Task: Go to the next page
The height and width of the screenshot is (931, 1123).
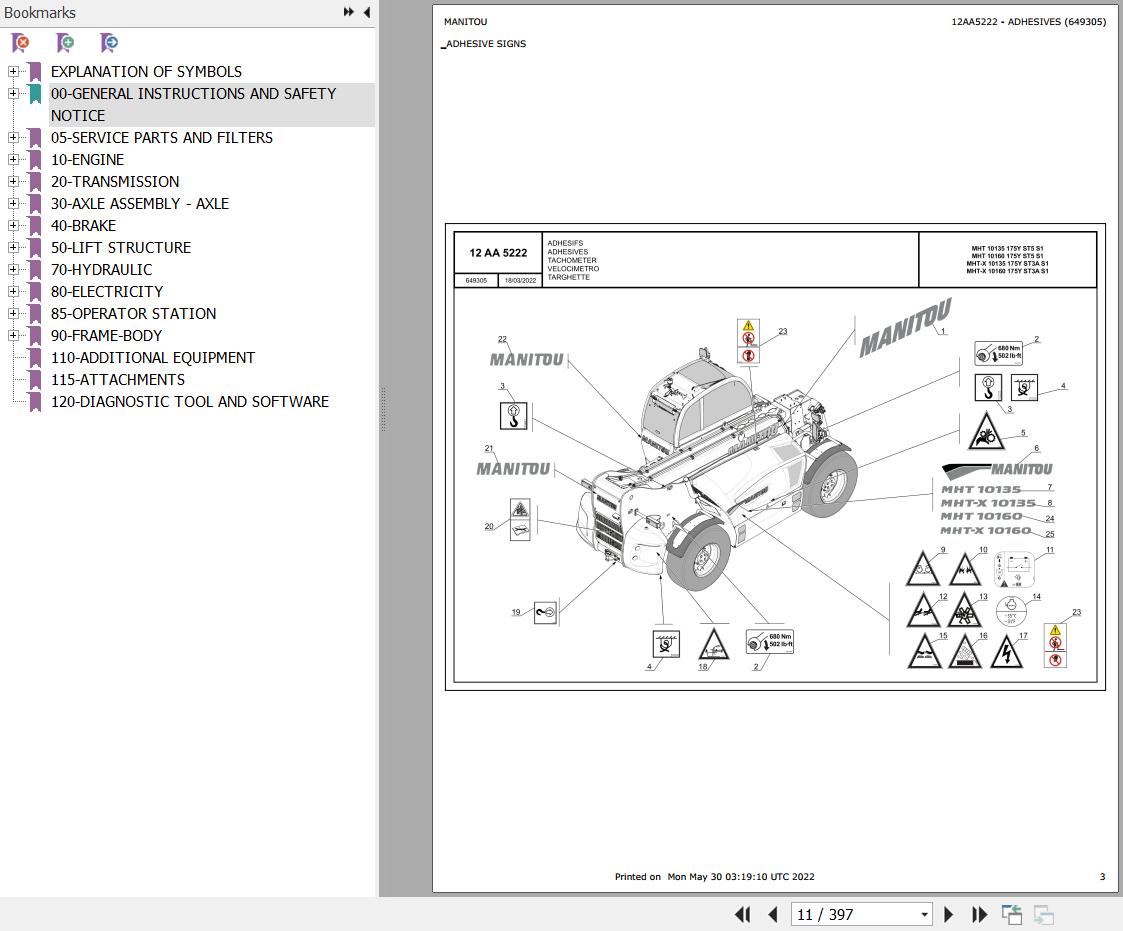Action: (949, 915)
